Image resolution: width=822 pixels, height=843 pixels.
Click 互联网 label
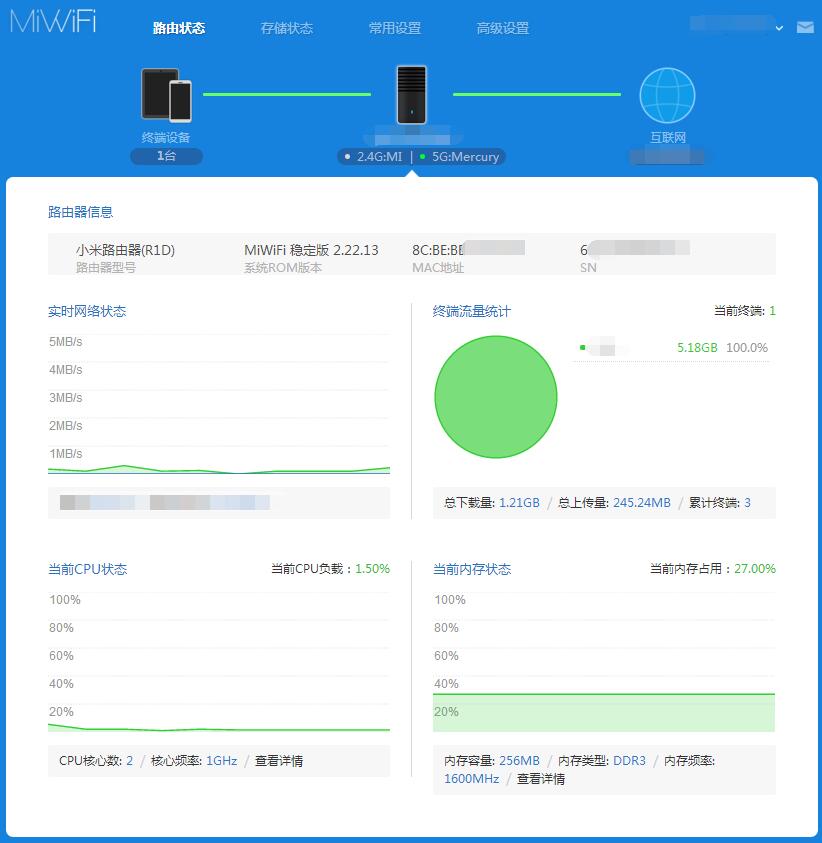pyautogui.click(x=668, y=138)
